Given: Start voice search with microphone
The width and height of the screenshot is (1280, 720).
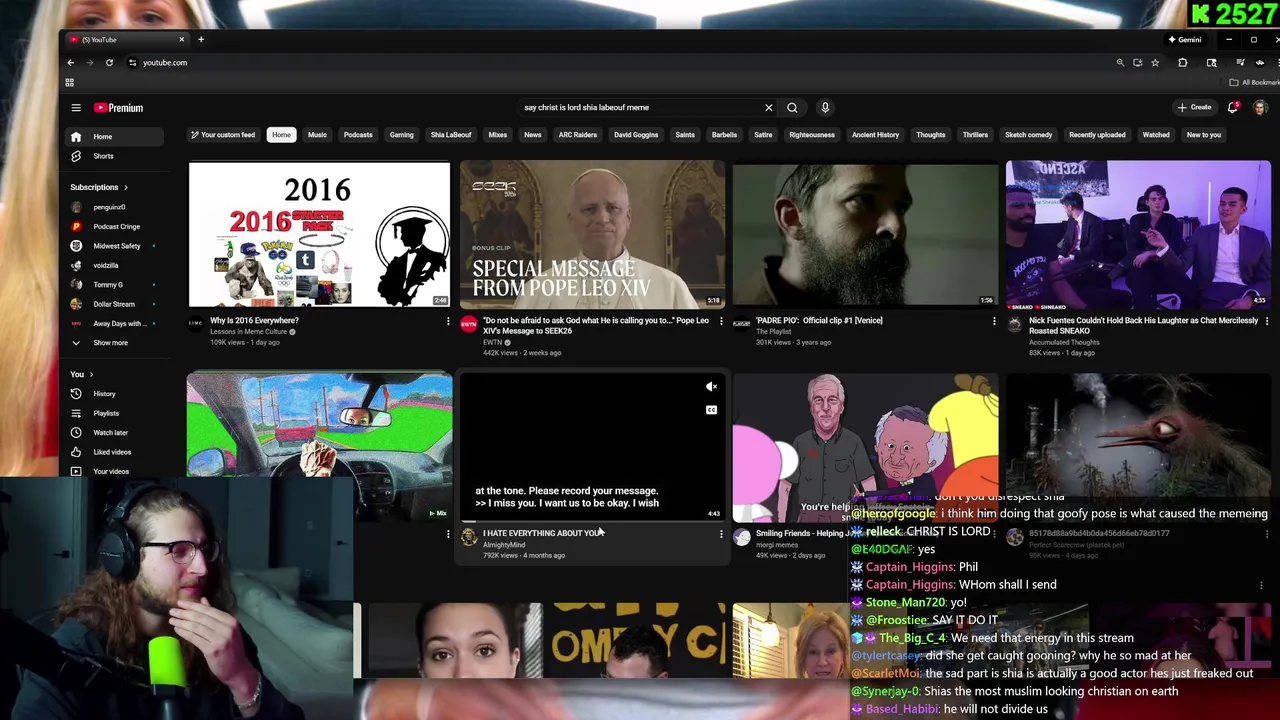Looking at the screenshot, I should pos(825,108).
